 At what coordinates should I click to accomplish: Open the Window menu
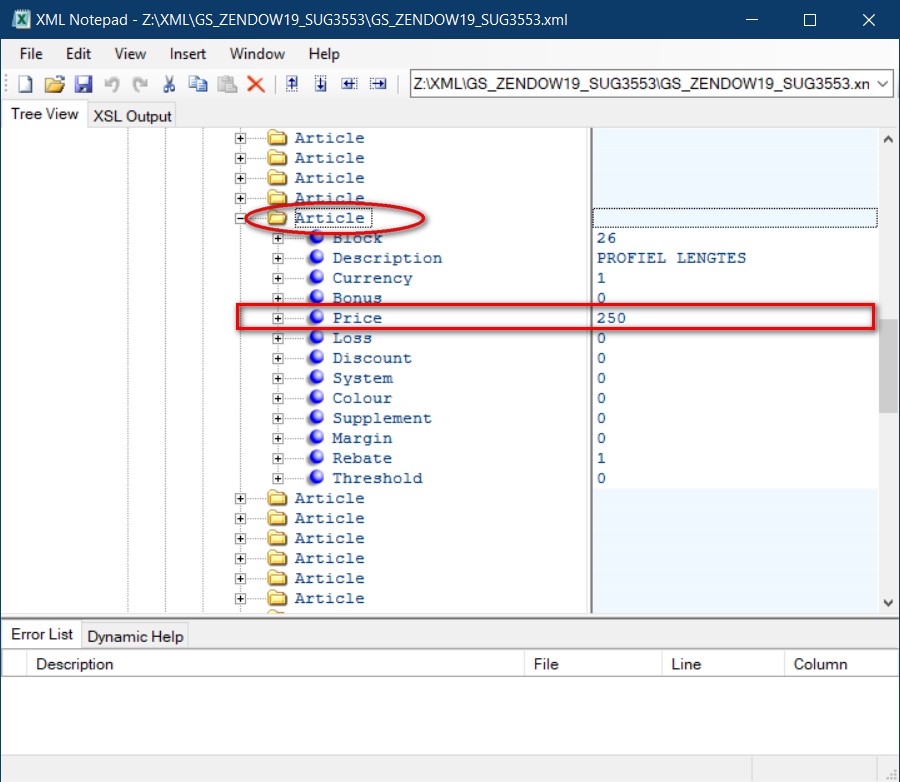coord(257,54)
